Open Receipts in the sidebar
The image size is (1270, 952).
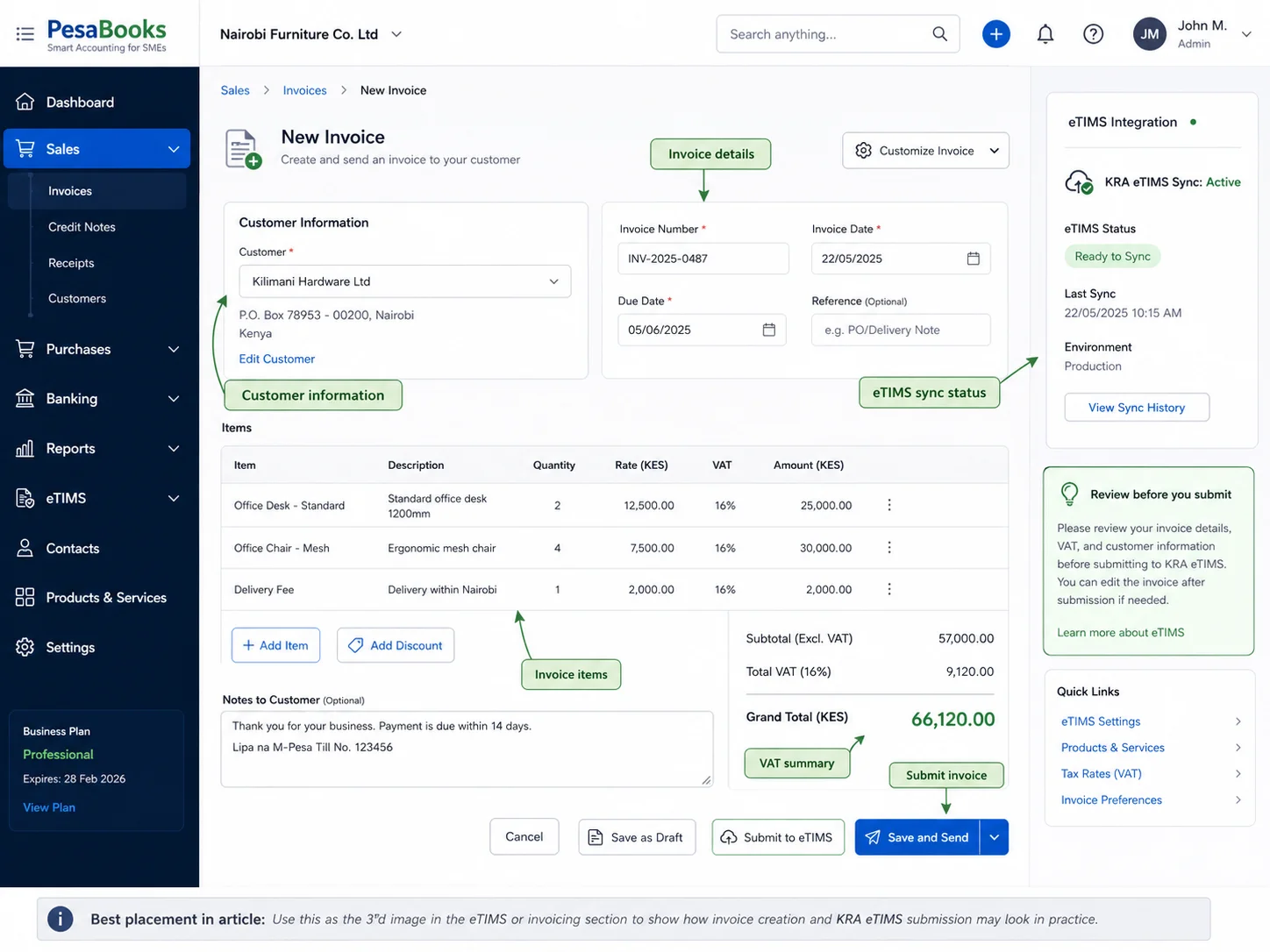[71, 263]
